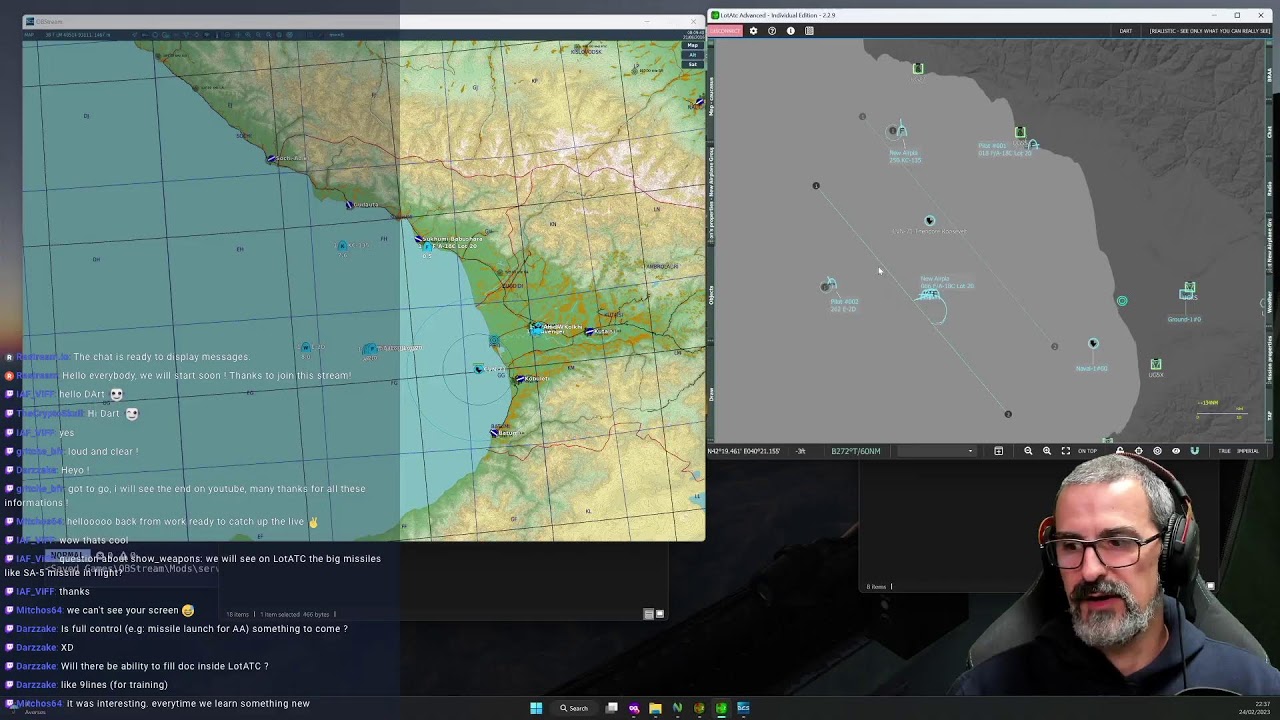Open the empty dropdown in LotAtc status bar
1280x720 pixels.
point(936,451)
